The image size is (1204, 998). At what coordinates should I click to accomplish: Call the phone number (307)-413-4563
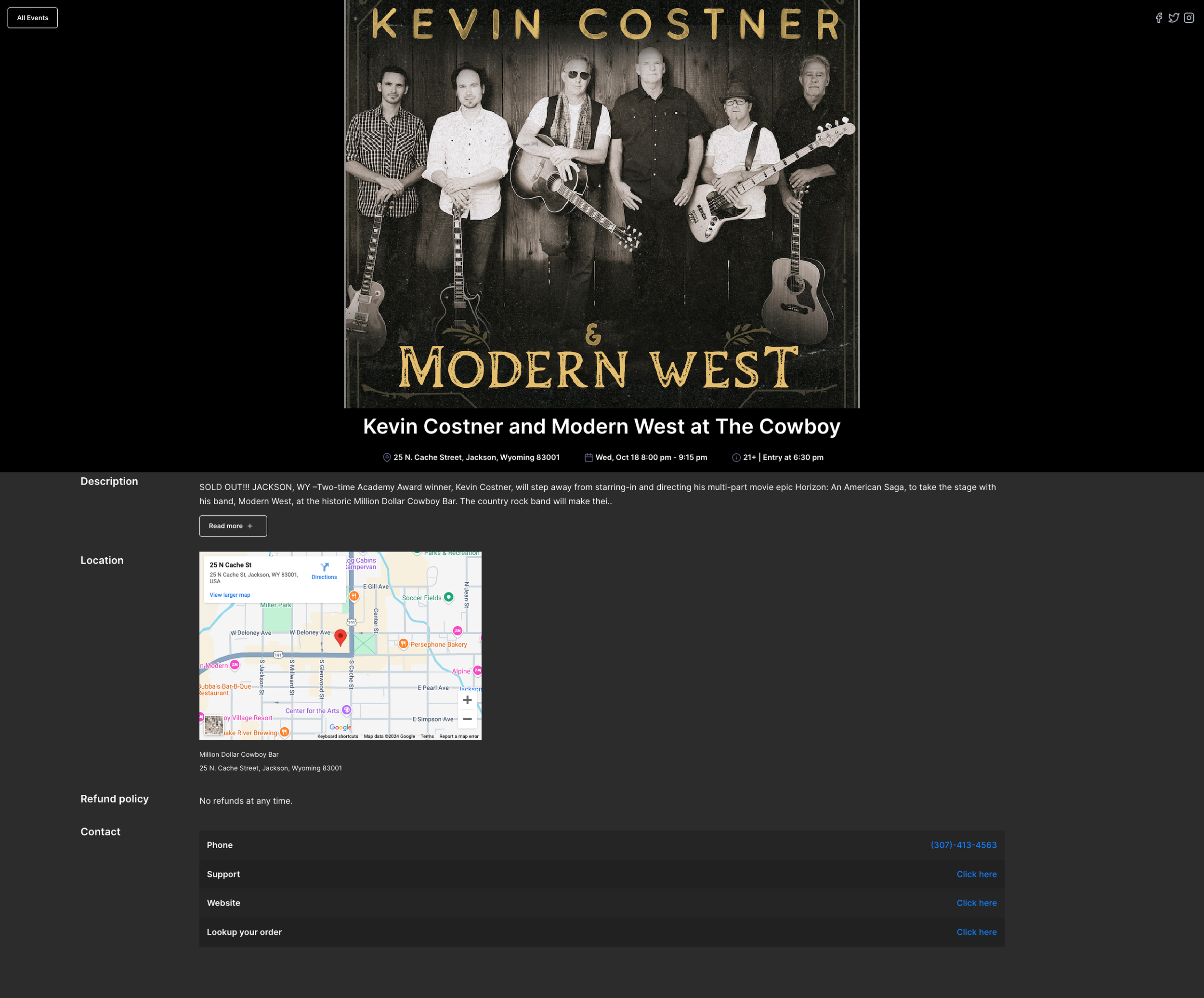(963, 845)
